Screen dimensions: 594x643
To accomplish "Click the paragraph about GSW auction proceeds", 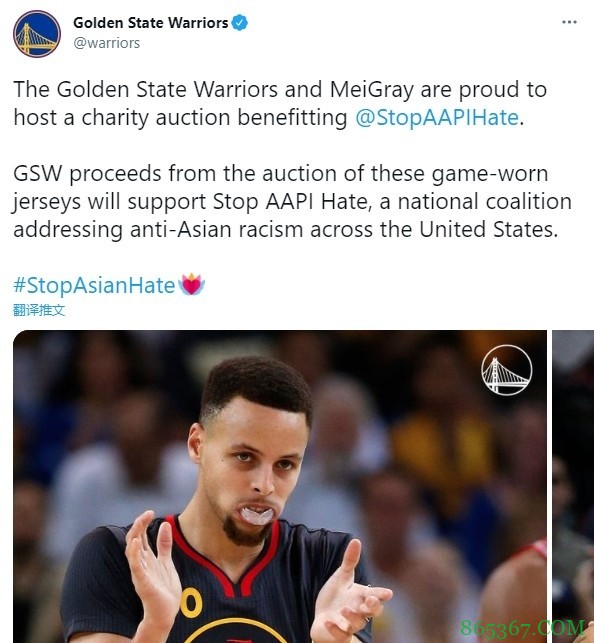I will pos(292,201).
